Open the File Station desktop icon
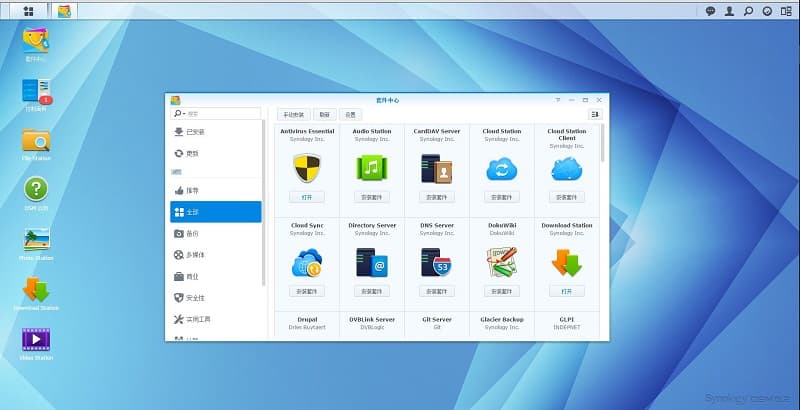 [x=36, y=140]
